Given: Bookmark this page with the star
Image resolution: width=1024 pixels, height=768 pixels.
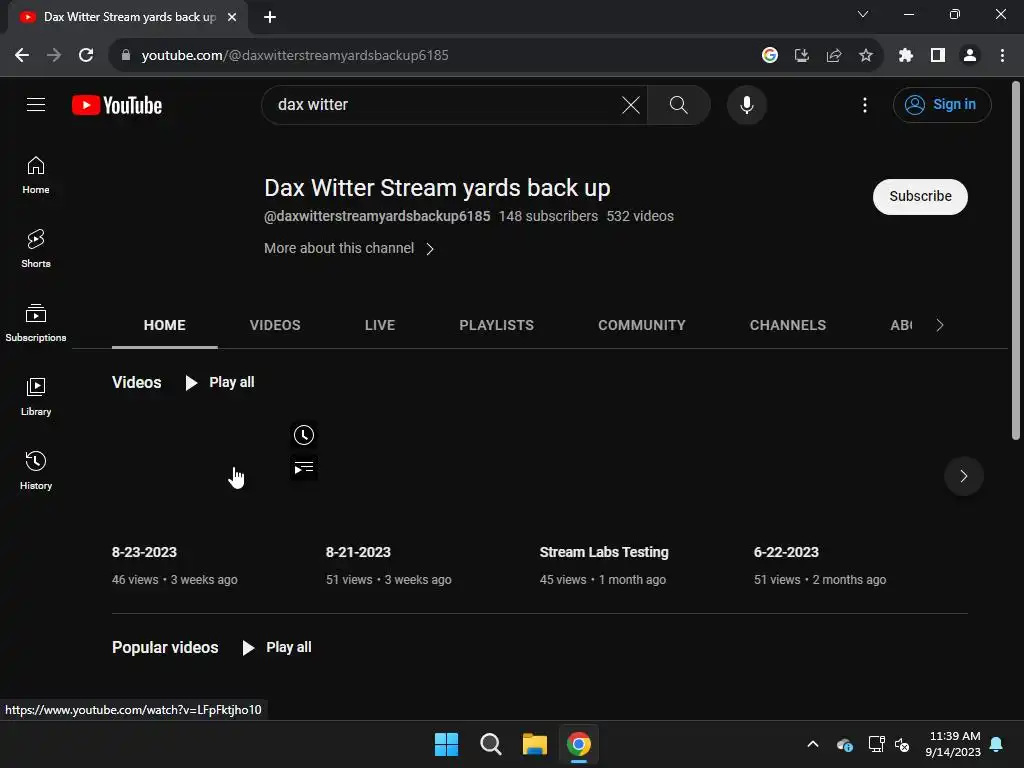Looking at the screenshot, I should (x=865, y=56).
